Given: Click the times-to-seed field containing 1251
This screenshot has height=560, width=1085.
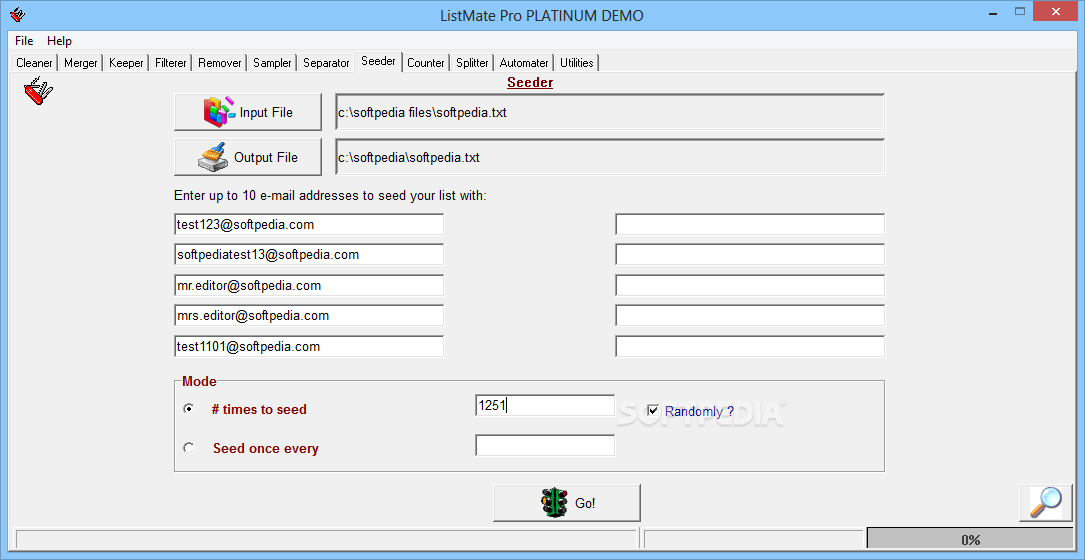Looking at the screenshot, I should 545,406.
